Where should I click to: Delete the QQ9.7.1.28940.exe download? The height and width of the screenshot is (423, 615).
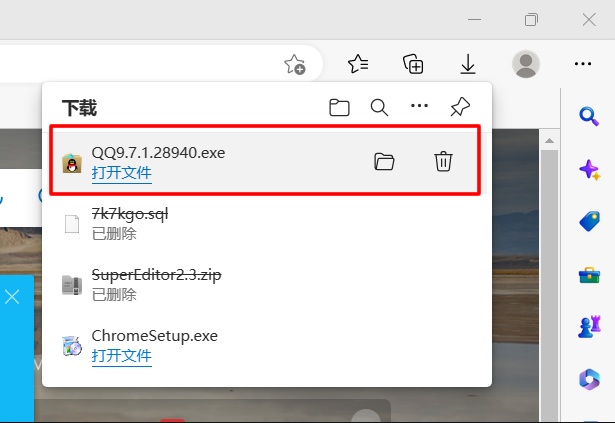click(x=443, y=161)
